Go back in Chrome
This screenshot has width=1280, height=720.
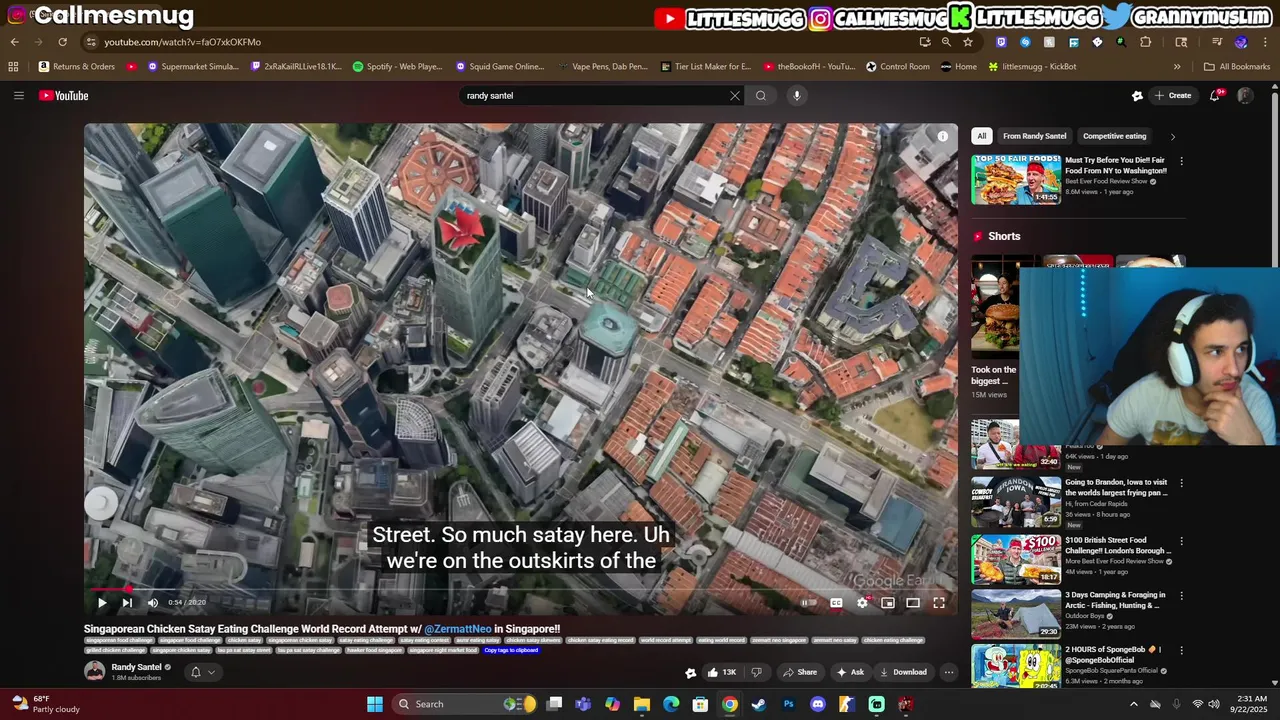pos(14,42)
